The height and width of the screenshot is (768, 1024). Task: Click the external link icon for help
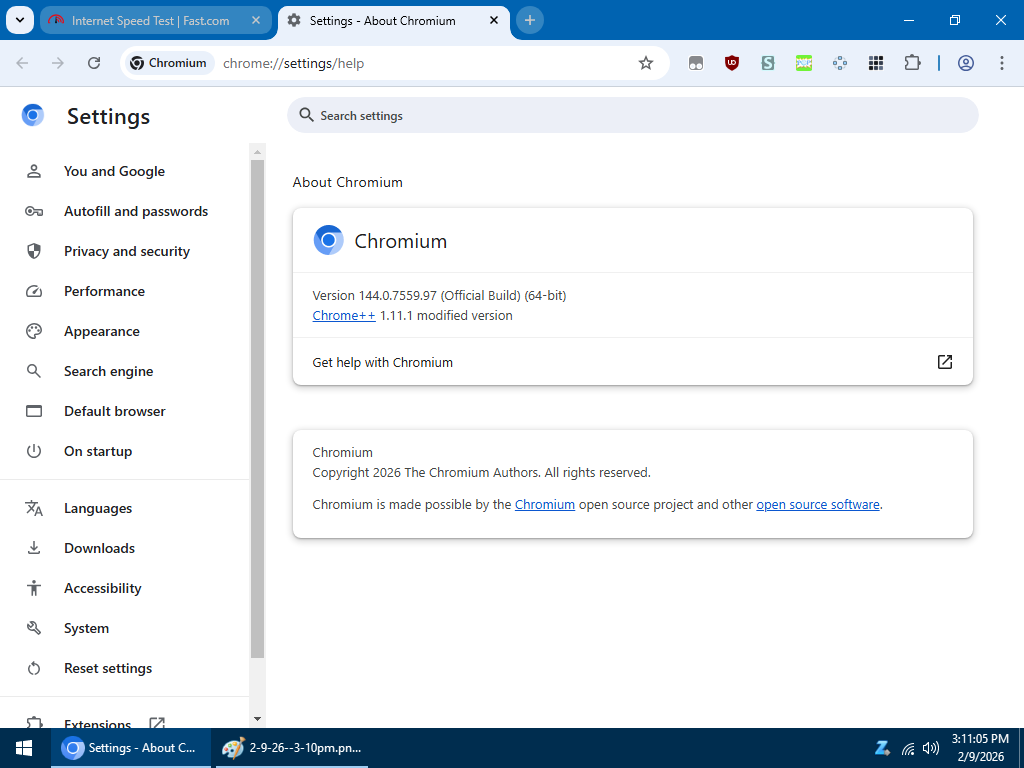tap(944, 362)
